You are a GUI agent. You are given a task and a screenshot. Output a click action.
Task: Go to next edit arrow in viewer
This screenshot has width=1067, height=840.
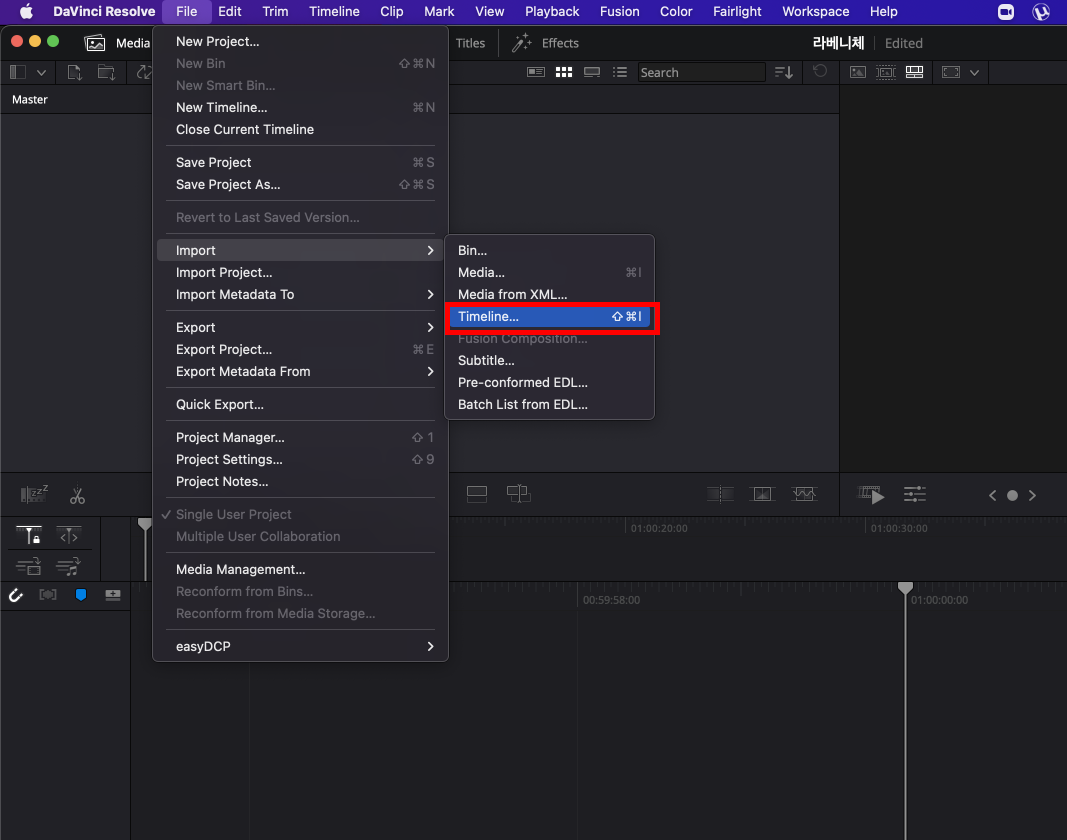point(1032,496)
